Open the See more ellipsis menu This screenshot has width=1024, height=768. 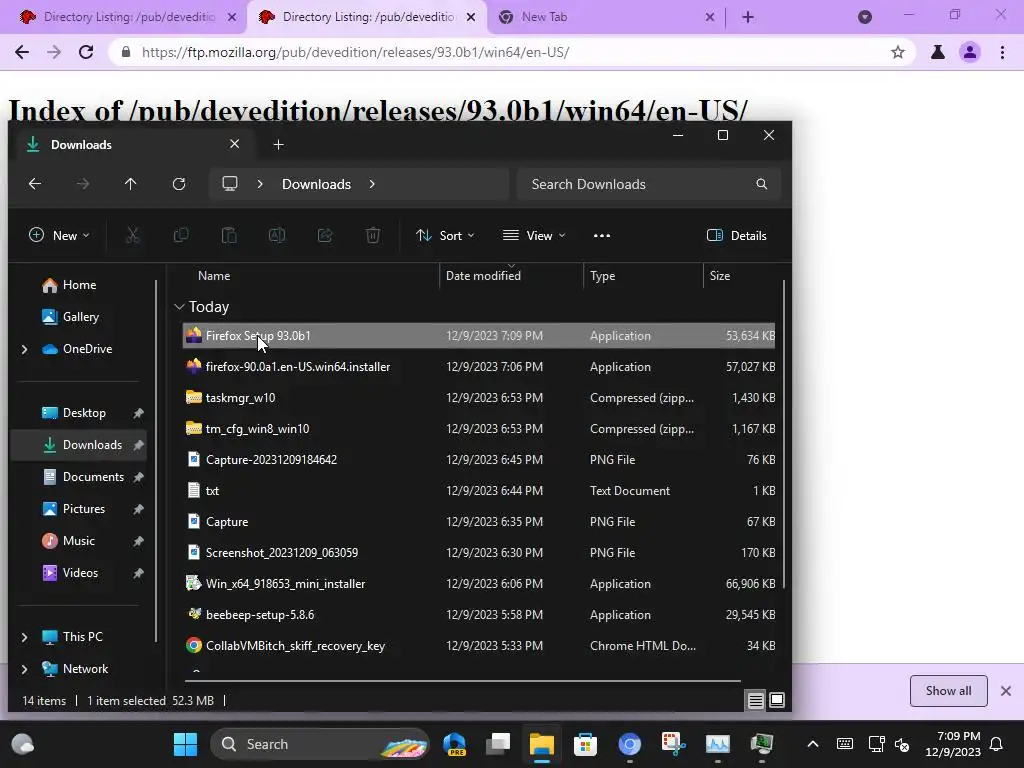(601, 236)
